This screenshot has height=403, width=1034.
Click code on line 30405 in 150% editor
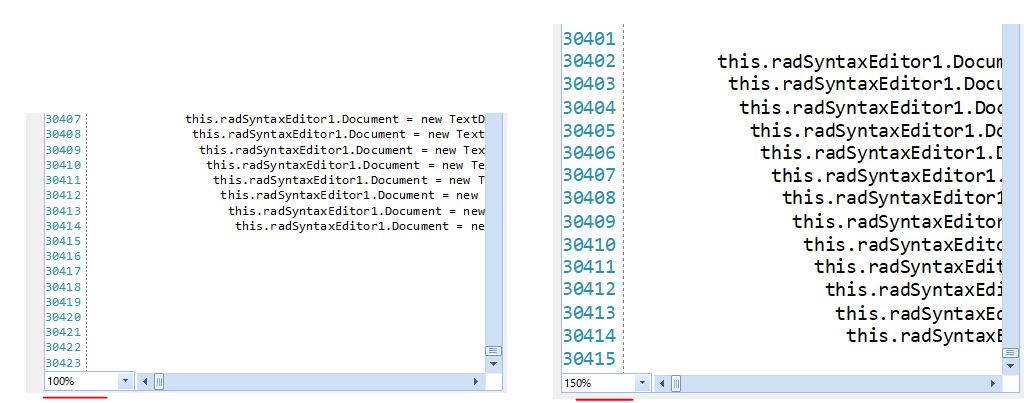[x=876, y=131]
